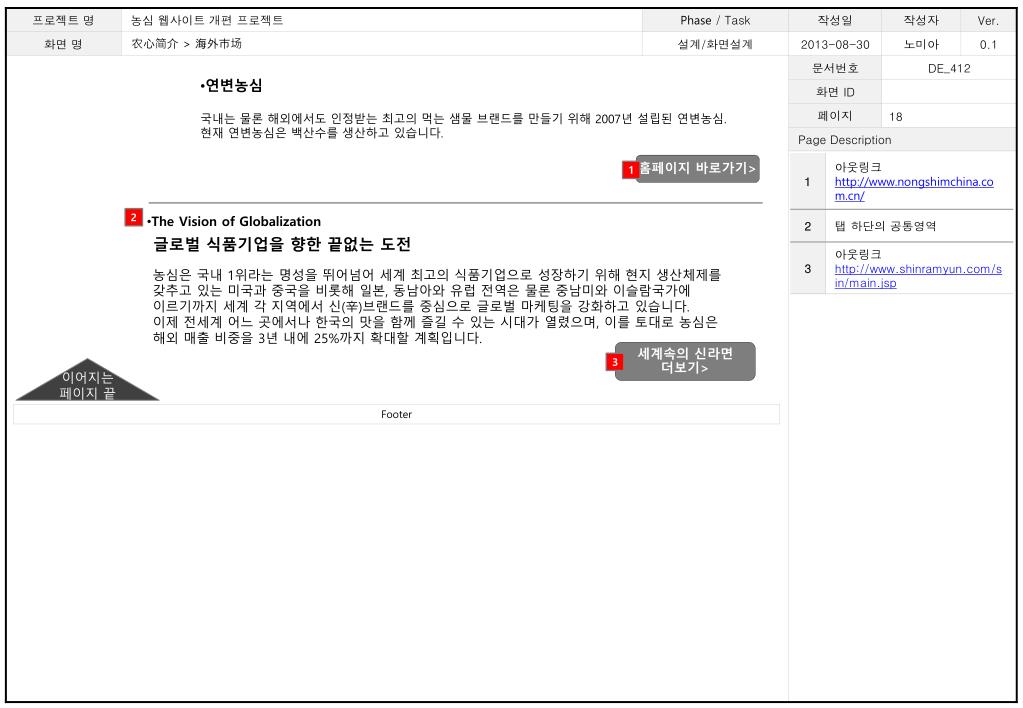1023x708 pixels.
Task: Click 아웃링크 text in description row 3
Action: click(x=858, y=254)
